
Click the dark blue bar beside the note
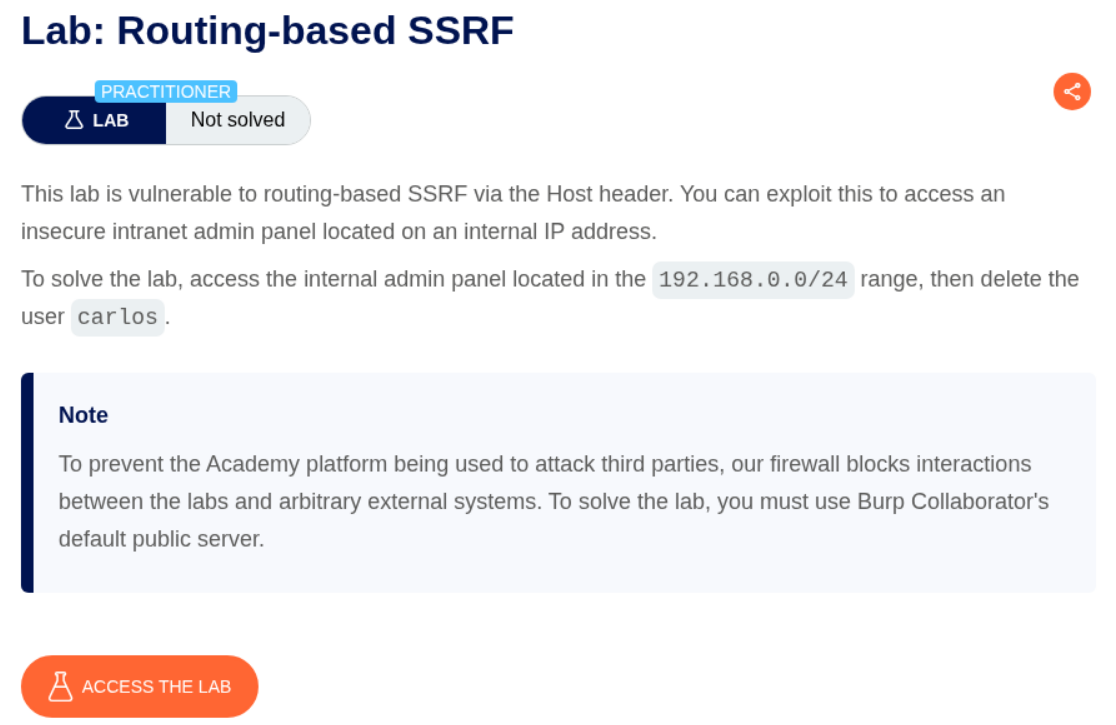[x=27, y=482]
